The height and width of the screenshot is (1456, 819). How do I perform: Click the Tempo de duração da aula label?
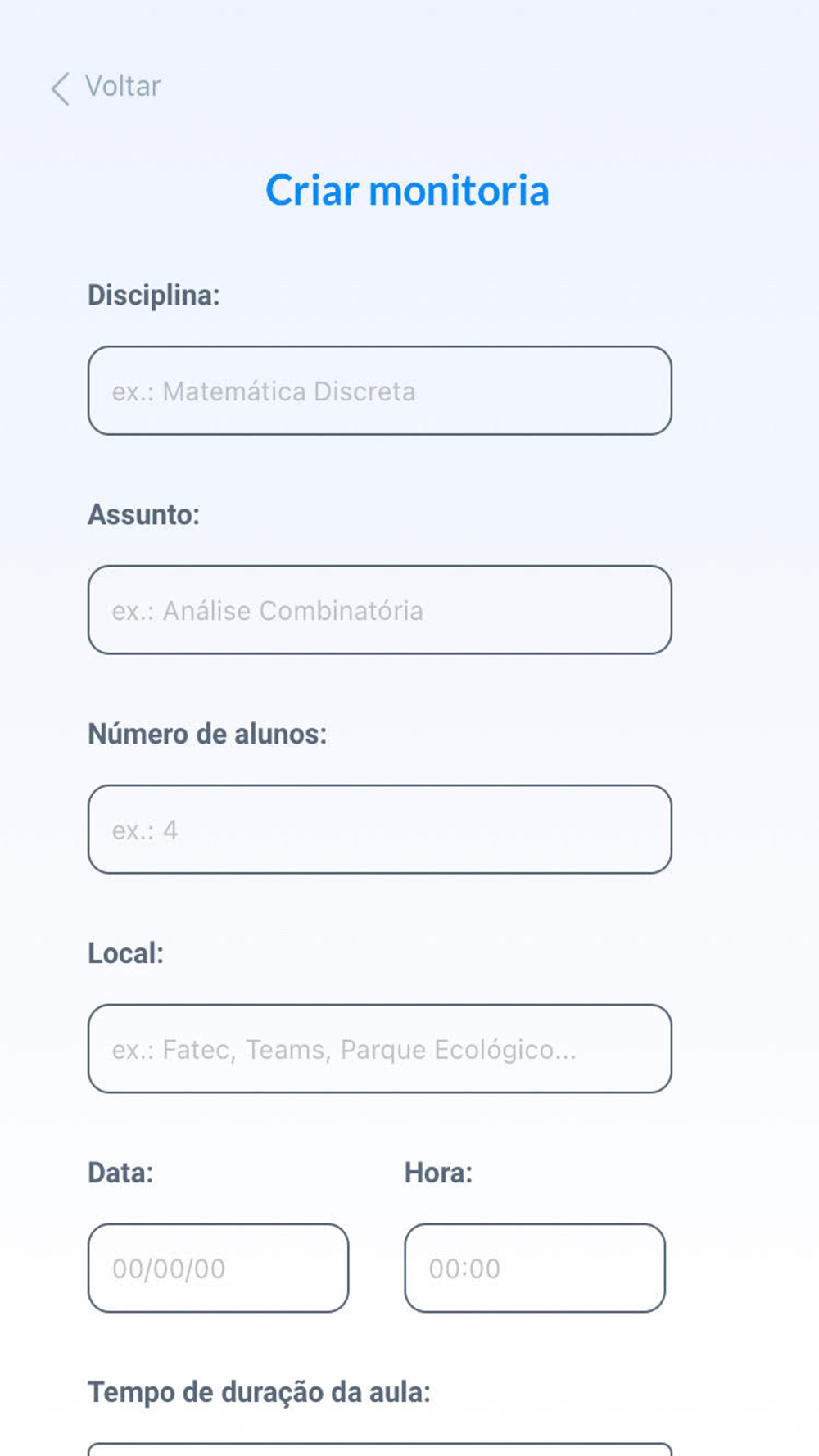coord(259,1392)
